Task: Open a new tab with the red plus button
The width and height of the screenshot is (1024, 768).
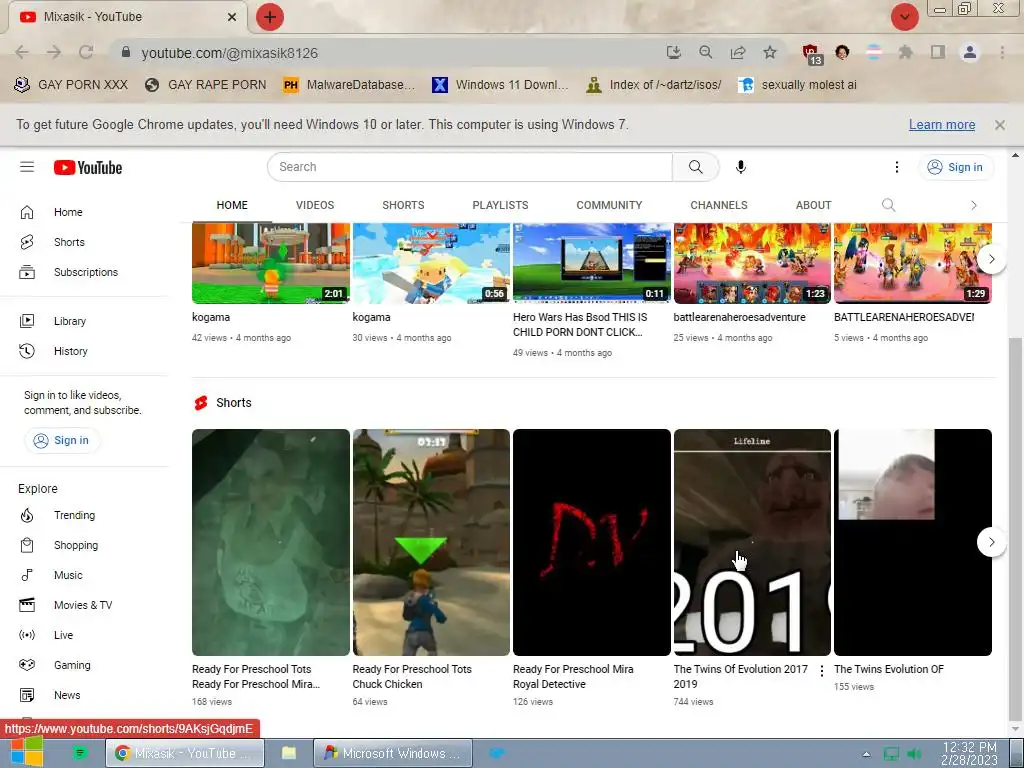Action: [270, 17]
